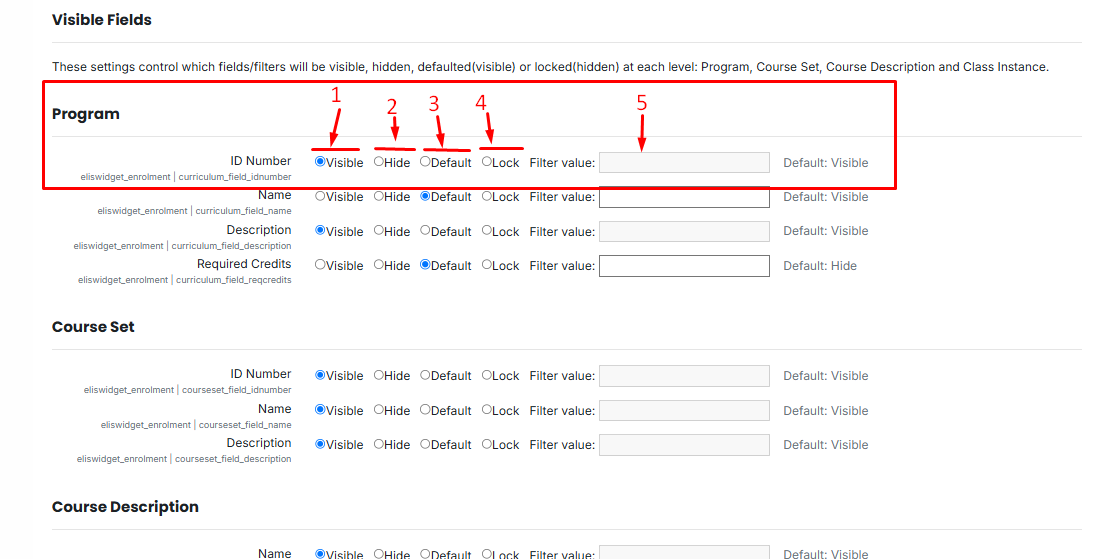Image resolution: width=1103 pixels, height=559 pixels.
Task: Select Visible for Program ID Number
Action: [x=320, y=162]
